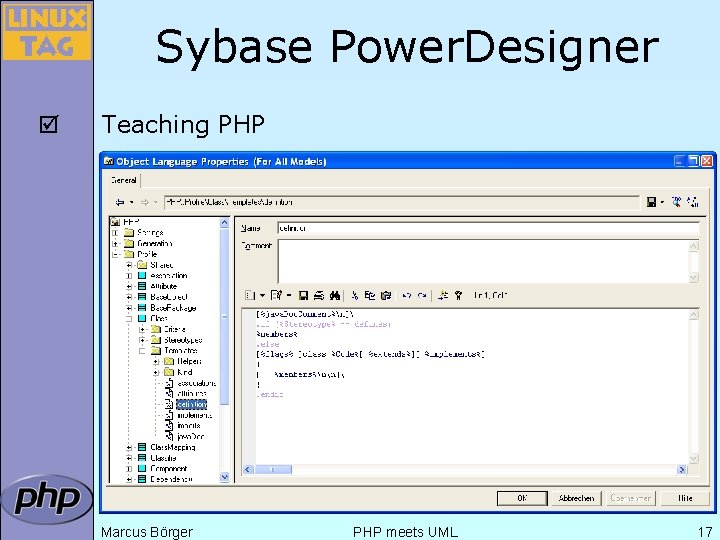Click the .else line in template code
720x540 pixels.
tap(268, 344)
